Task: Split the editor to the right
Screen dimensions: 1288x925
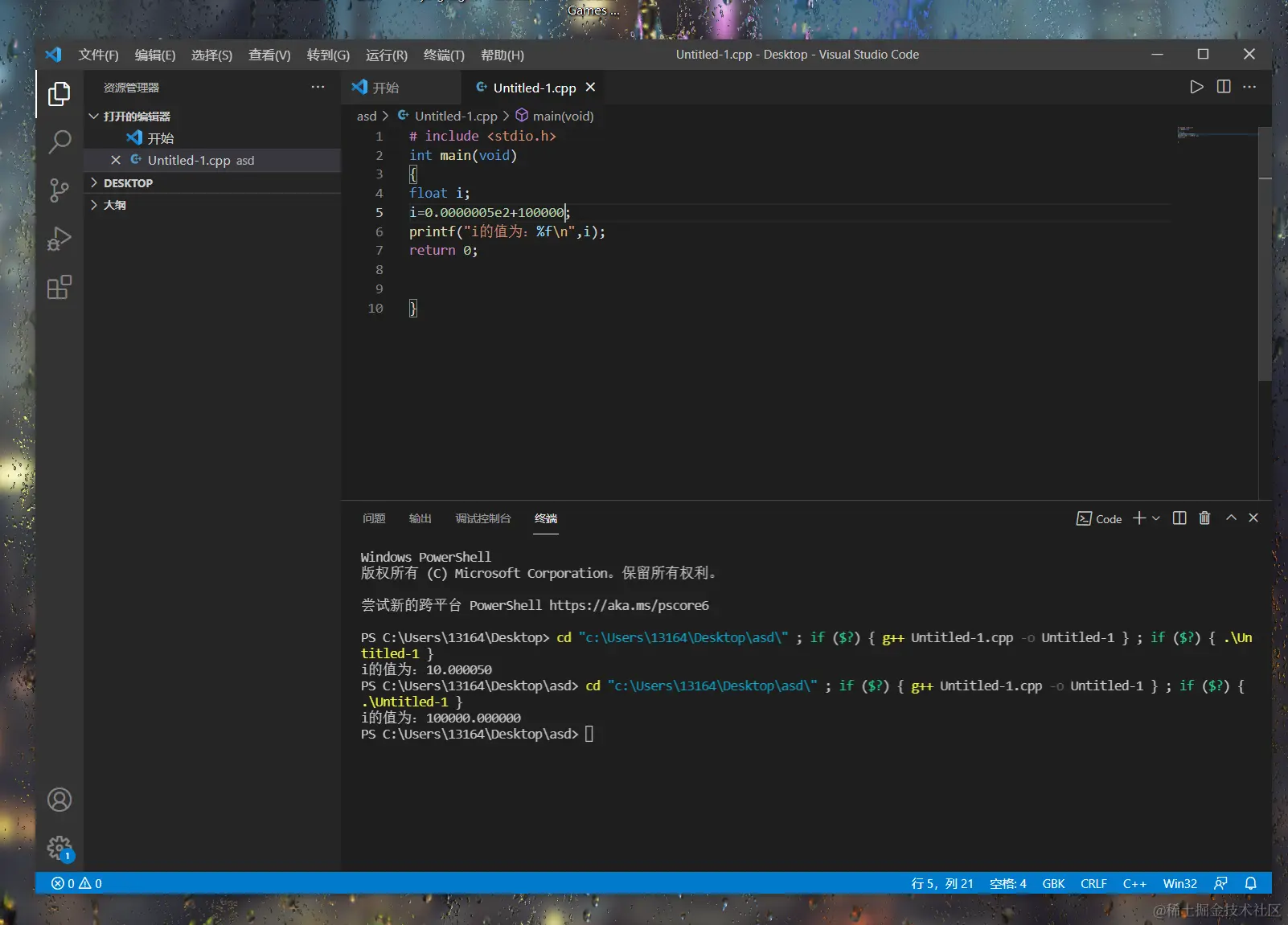Action: (1224, 87)
